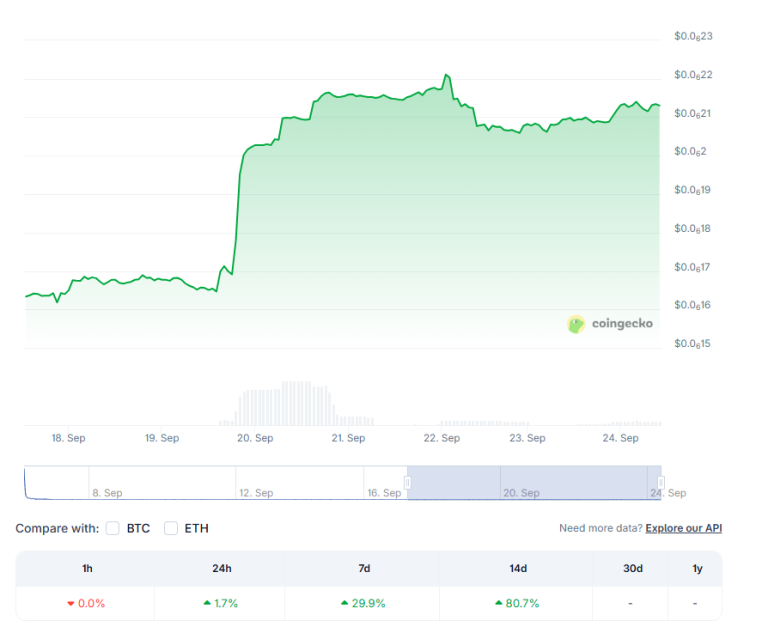768x627 pixels.
Task: Enable the BTC comparison checkbox
Action: [x=113, y=528]
